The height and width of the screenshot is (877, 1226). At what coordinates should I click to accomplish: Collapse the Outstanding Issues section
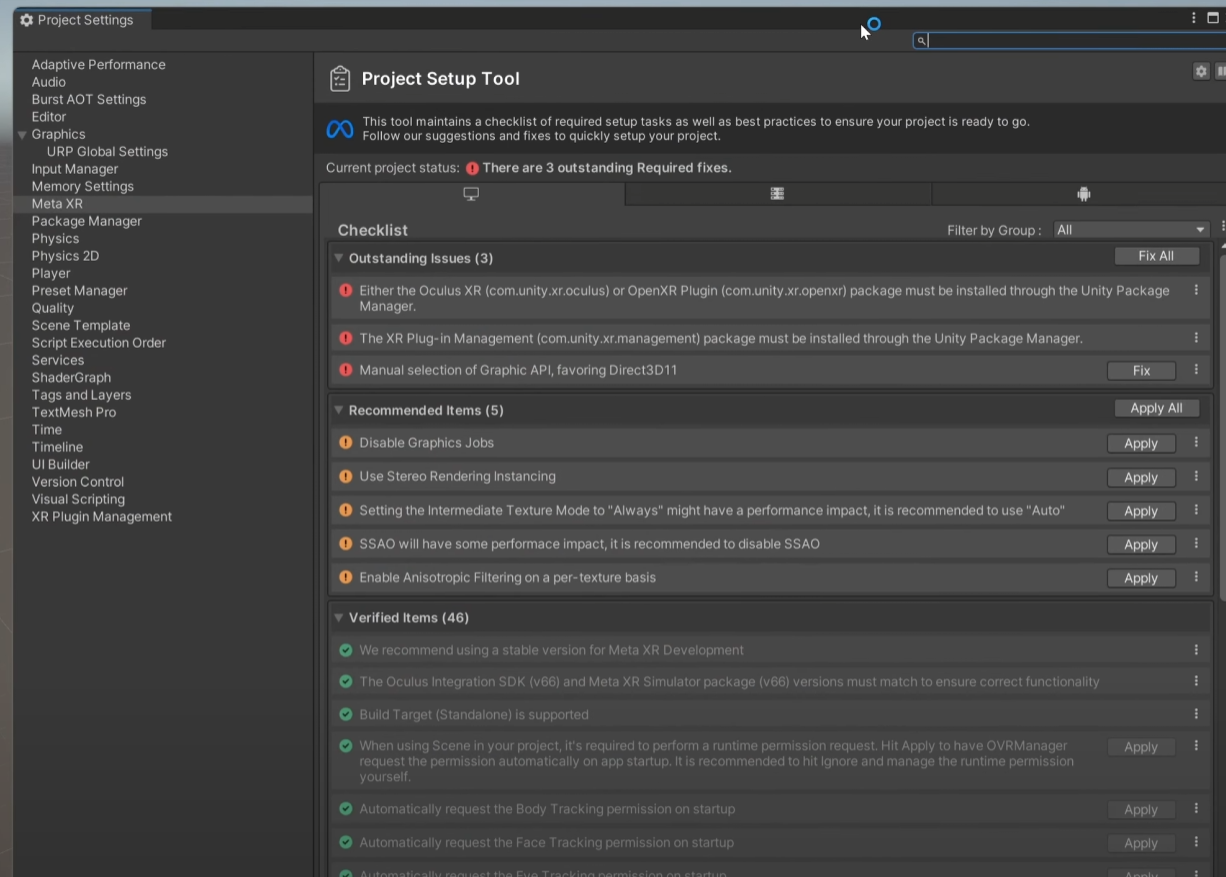tap(339, 258)
